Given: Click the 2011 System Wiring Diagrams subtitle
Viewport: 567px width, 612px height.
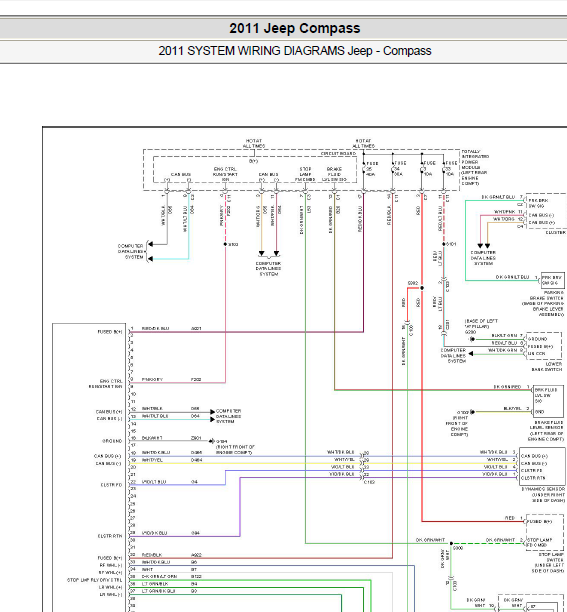Looking at the screenshot, I should 295,51.
